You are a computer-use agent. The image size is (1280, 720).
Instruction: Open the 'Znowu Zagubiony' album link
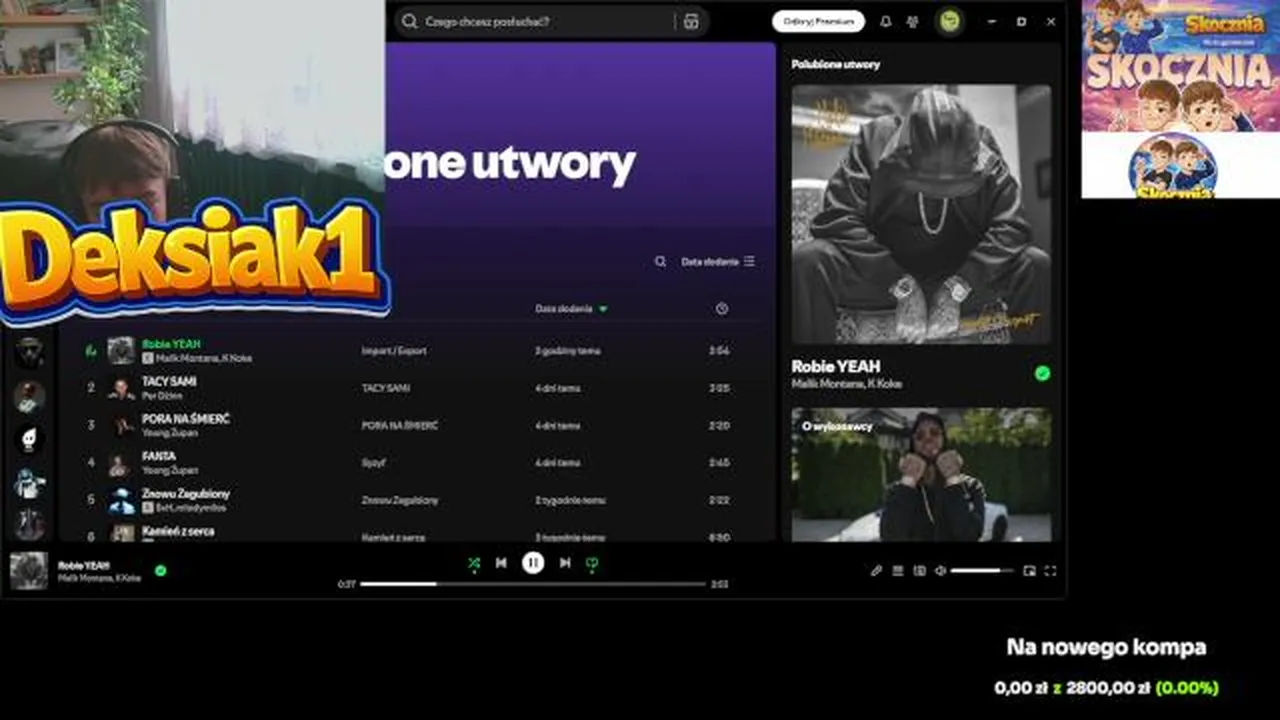tap(400, 500)
